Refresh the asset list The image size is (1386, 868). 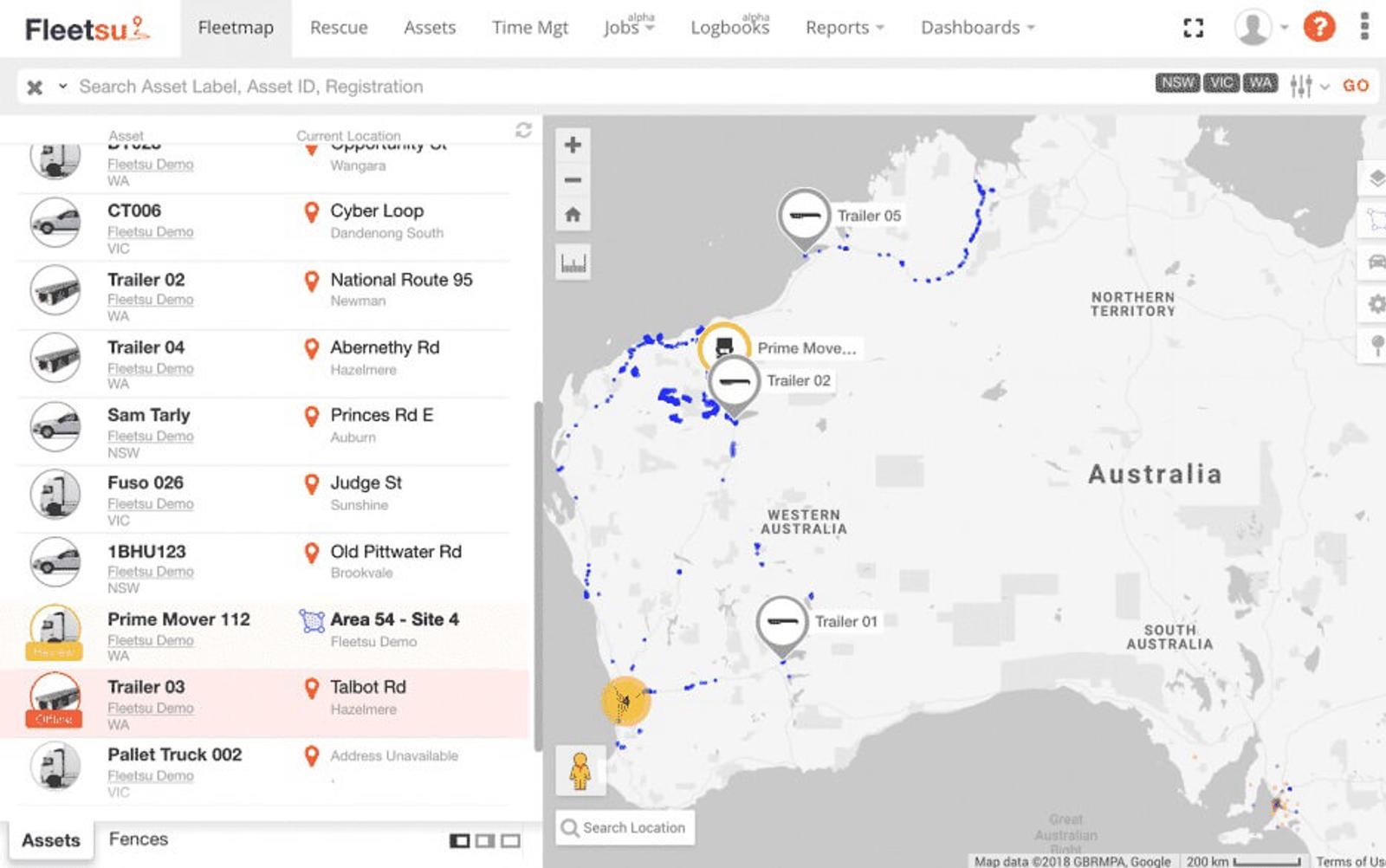tap(523, 130)
